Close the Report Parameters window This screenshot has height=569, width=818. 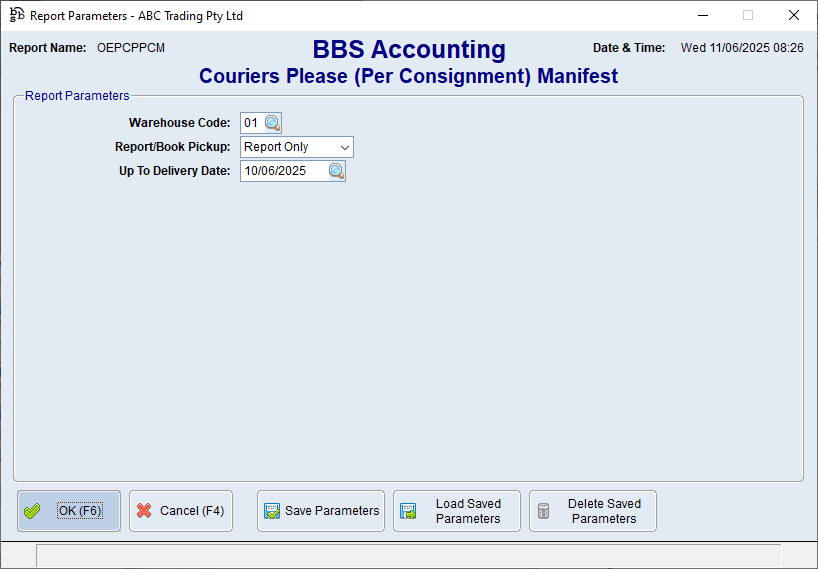click(x=793, y=15)
